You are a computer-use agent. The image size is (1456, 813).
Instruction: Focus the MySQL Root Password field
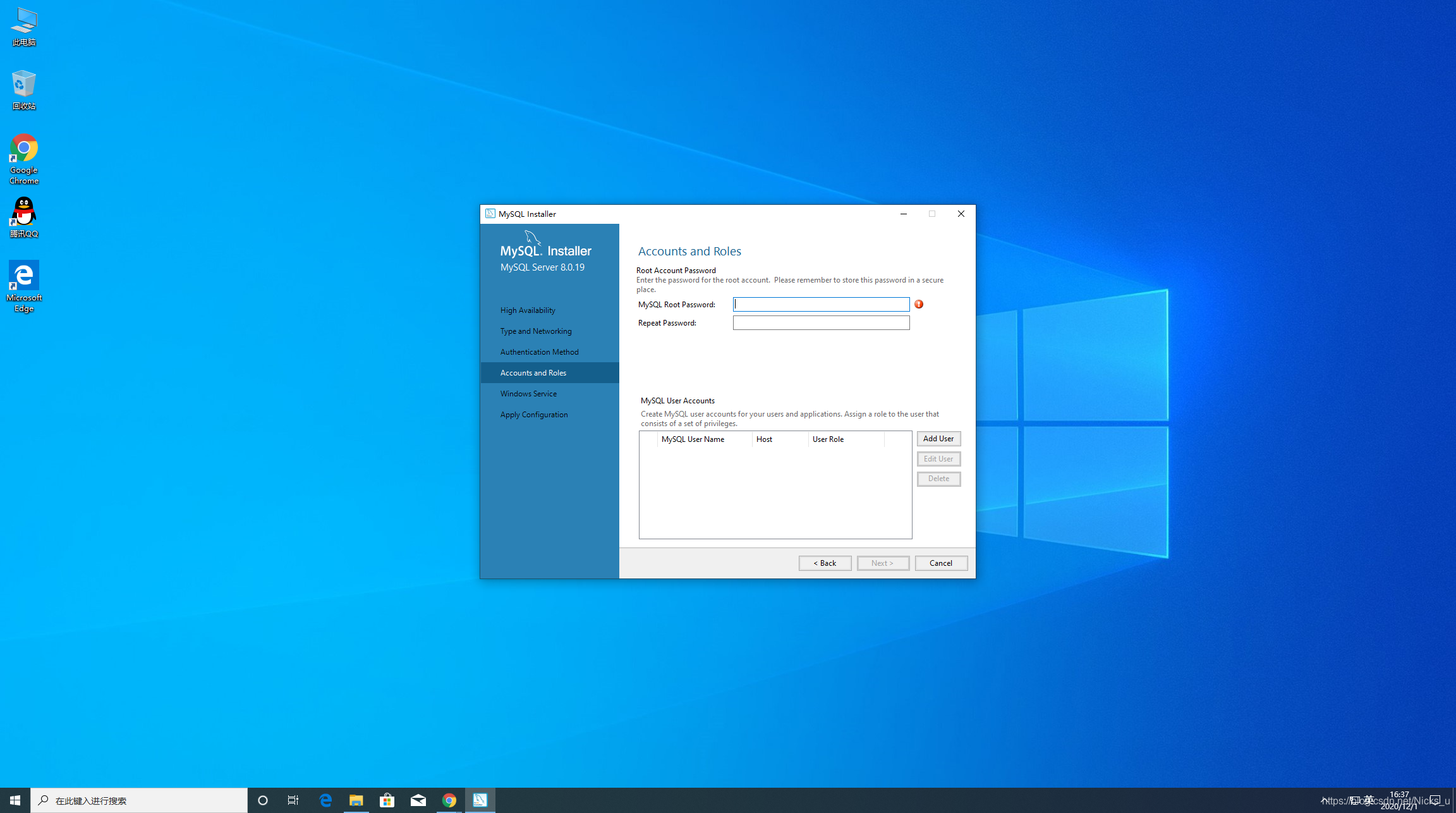click(821, 305)
